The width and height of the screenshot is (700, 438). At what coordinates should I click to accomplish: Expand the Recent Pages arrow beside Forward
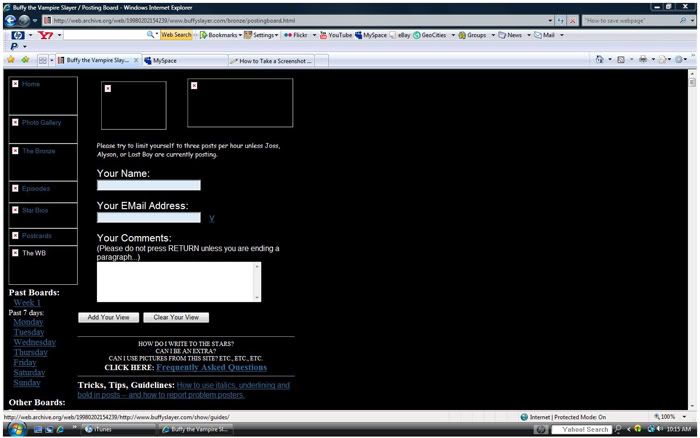pyautogui.click(x=35, y=21)
